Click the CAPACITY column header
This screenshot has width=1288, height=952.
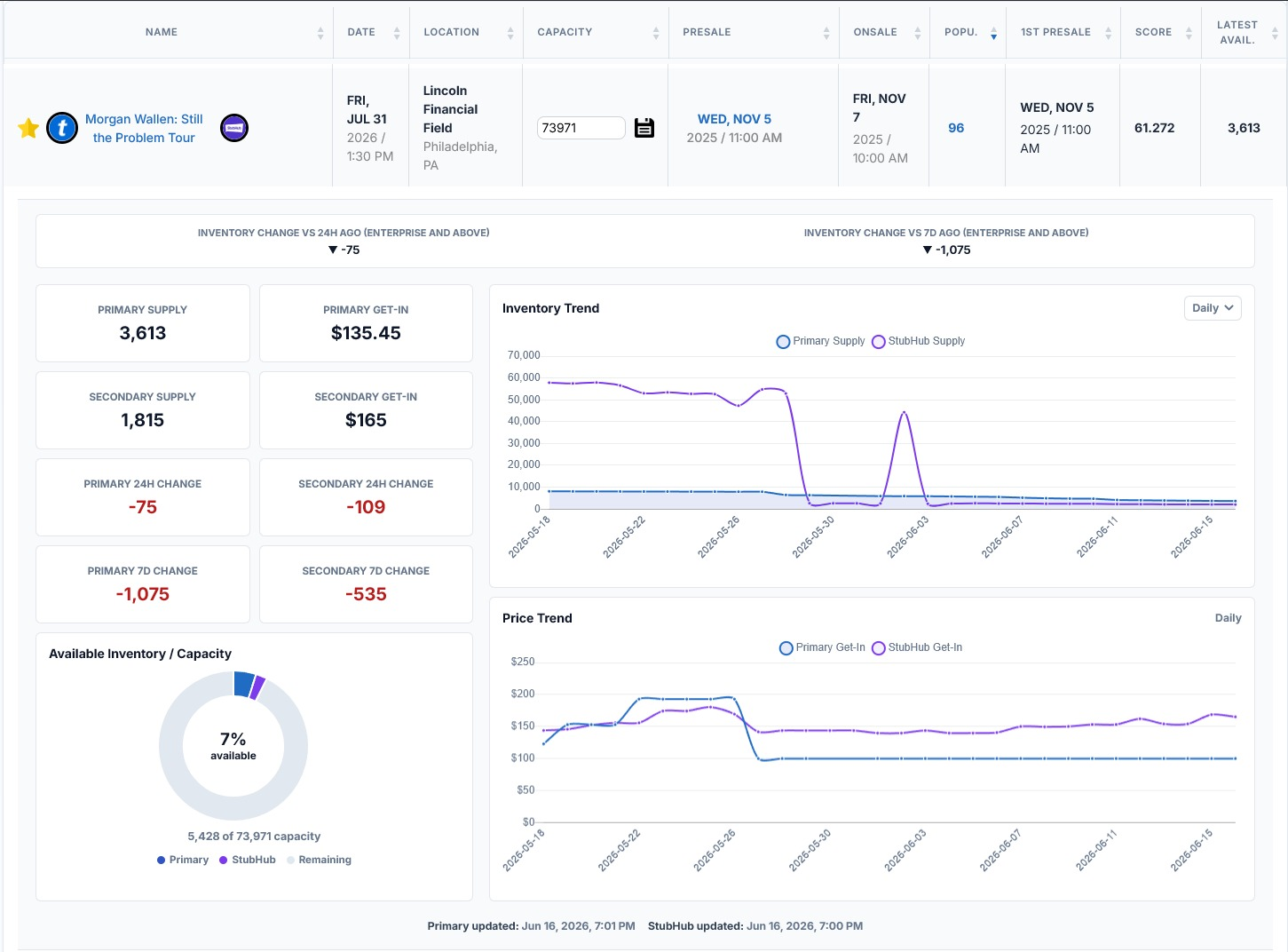tap(565, 32)
